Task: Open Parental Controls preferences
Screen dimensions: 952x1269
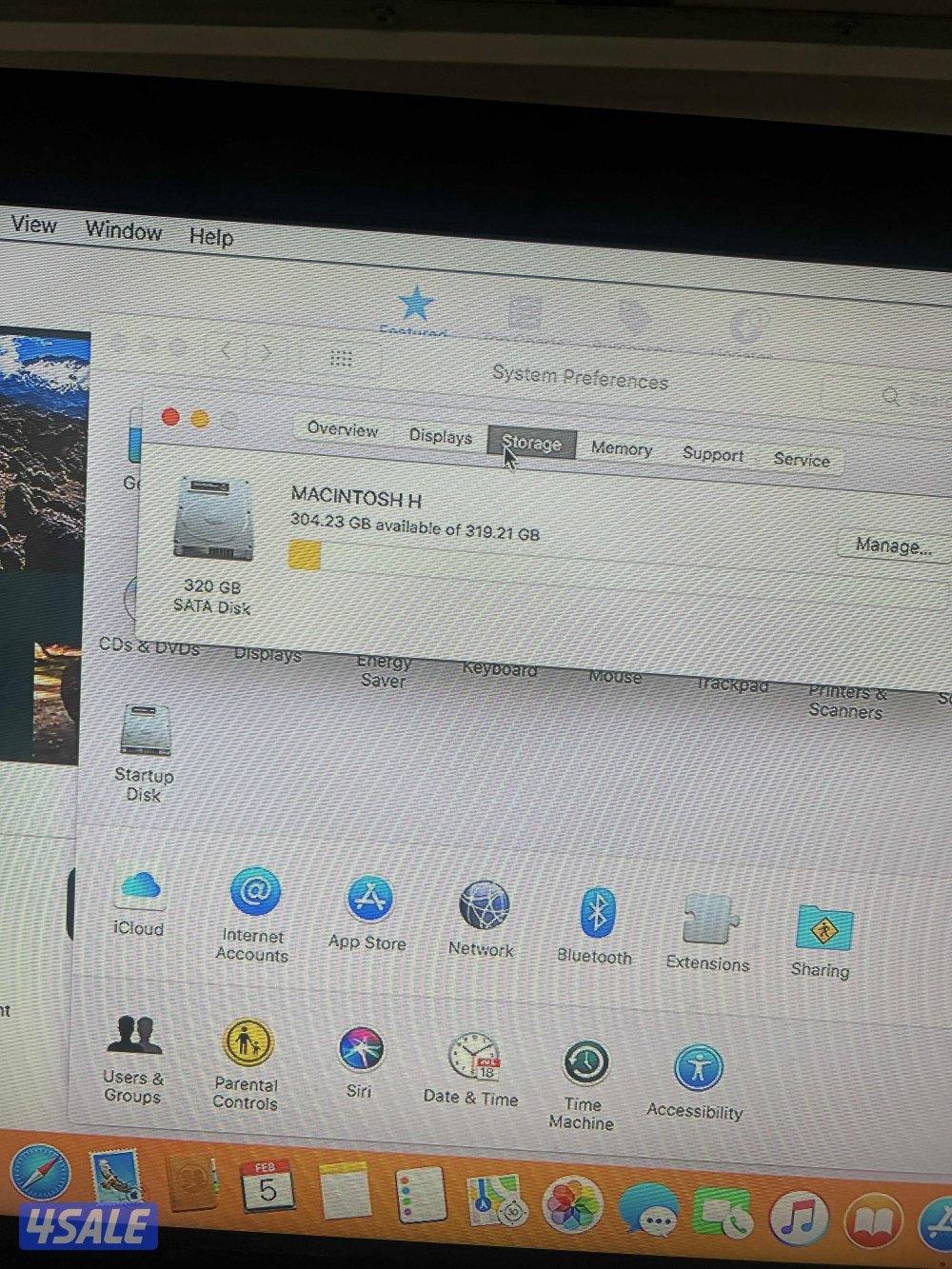Action: pyautogui.click(x=247, y=1040)
